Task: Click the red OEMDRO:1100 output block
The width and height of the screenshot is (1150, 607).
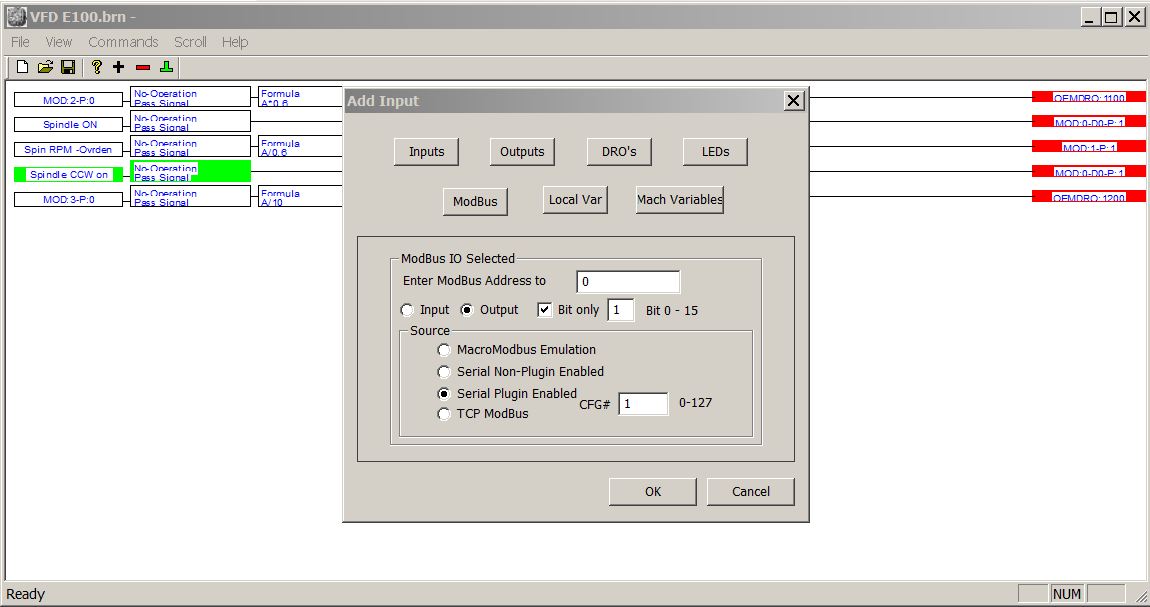Action: (x=1088, y=97)
